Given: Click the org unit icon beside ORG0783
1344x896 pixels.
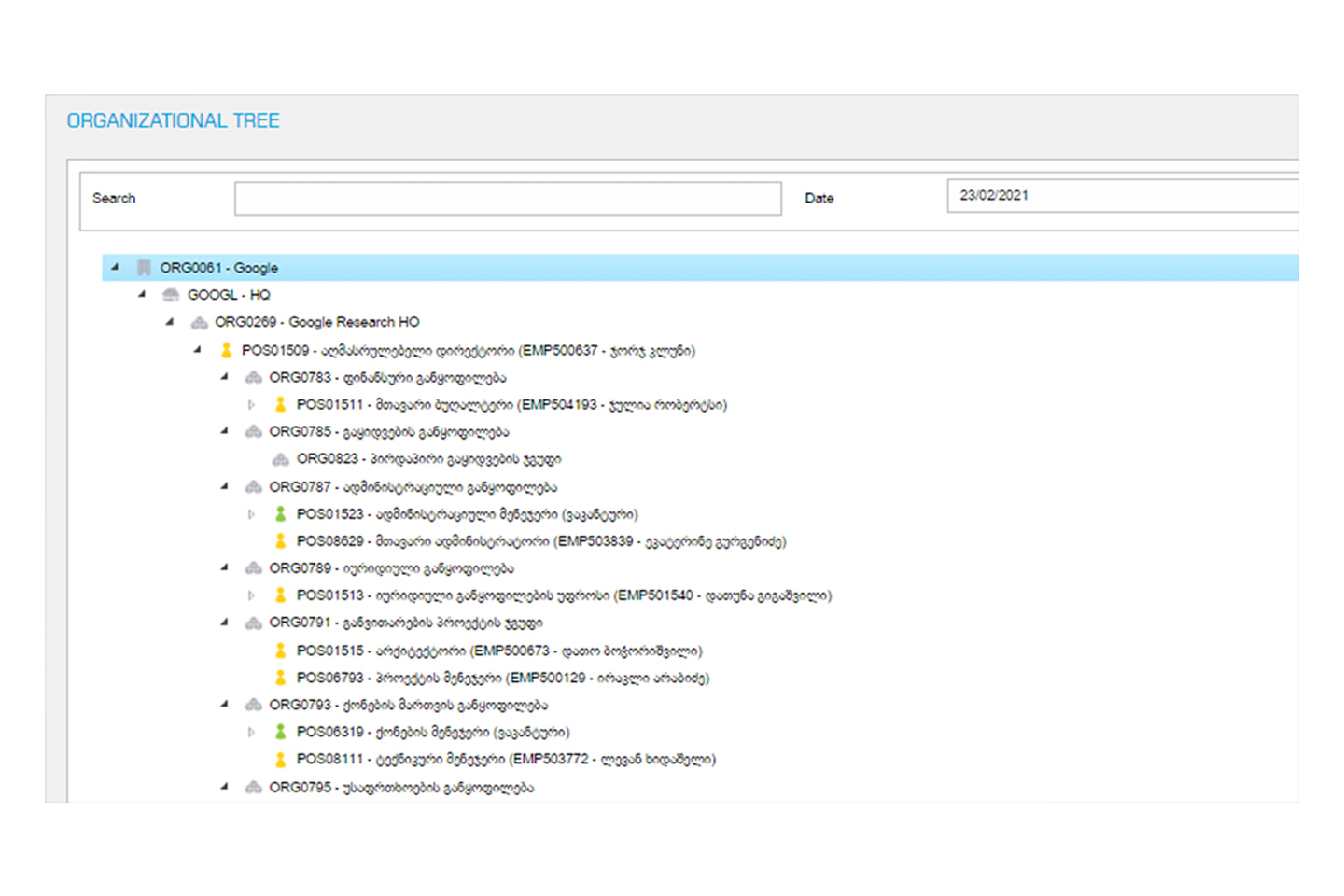Looking at the screenshot, I should coord(253,378).
